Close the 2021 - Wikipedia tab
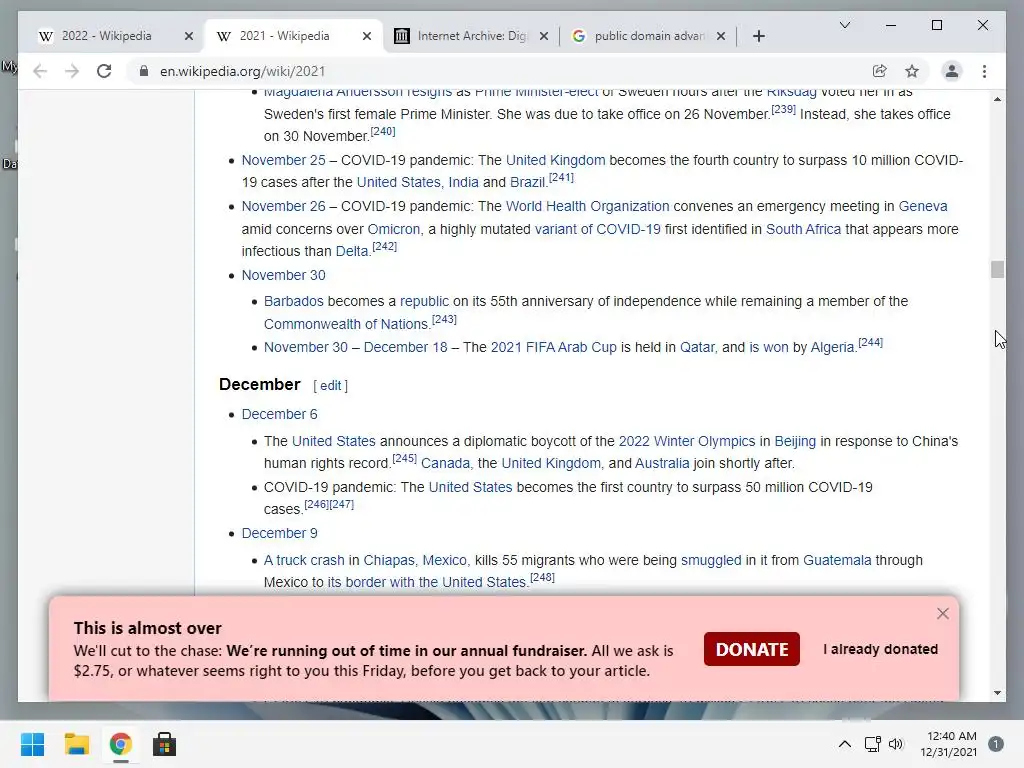 [x=367, y=36]
